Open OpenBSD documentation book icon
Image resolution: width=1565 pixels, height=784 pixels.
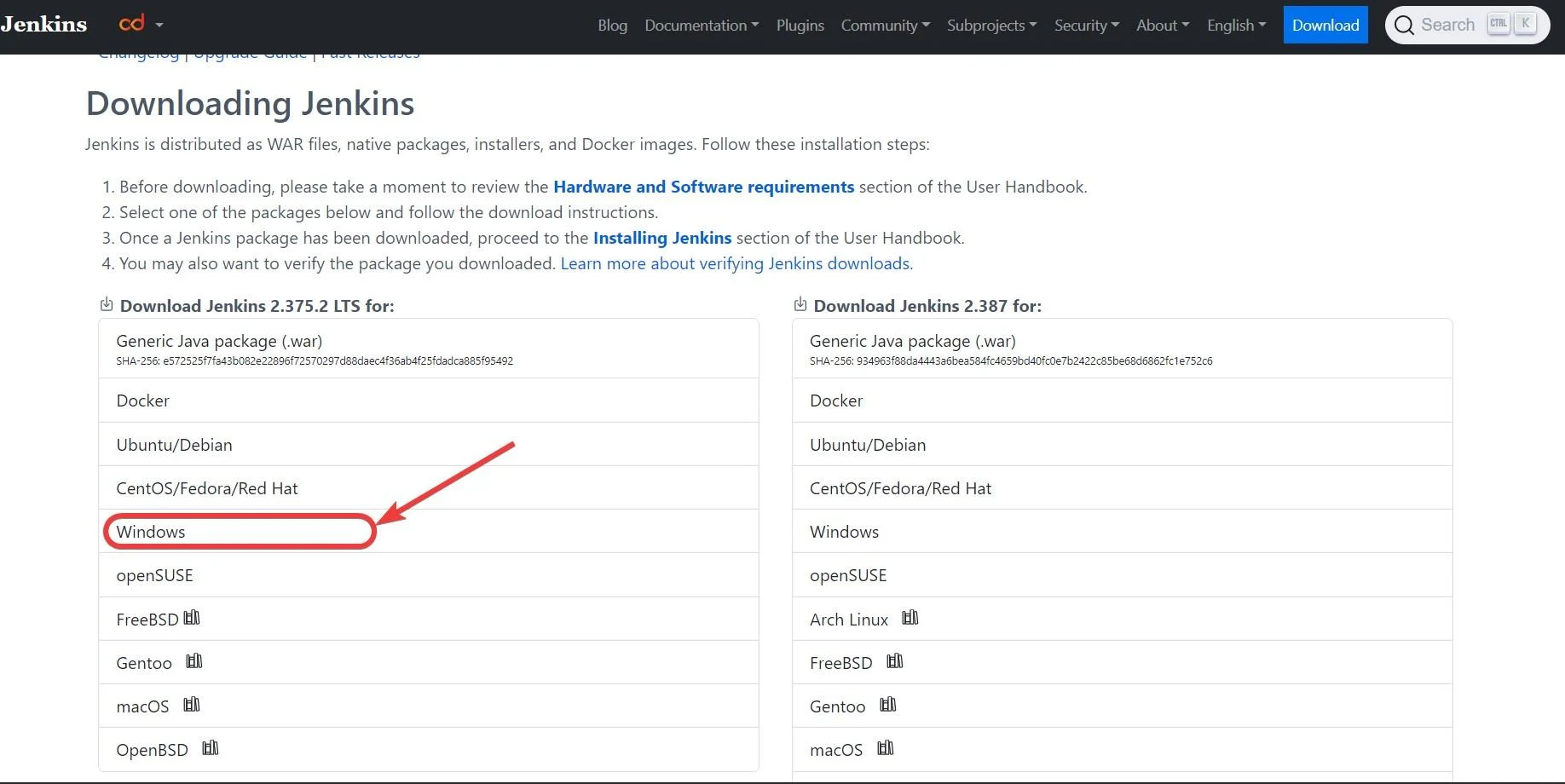(211, 749)
